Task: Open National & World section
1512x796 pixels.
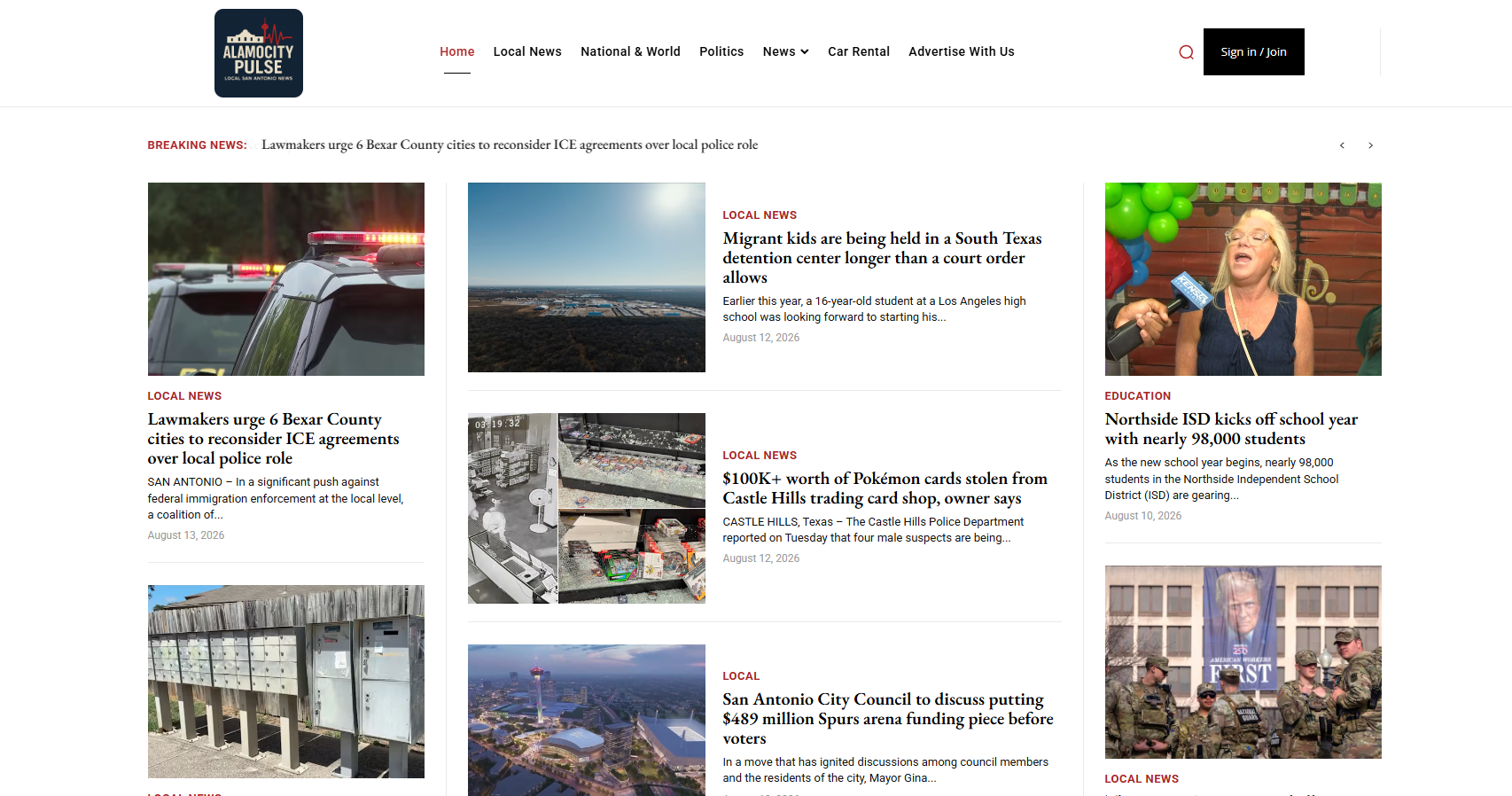Action: [x=630, y=51]
